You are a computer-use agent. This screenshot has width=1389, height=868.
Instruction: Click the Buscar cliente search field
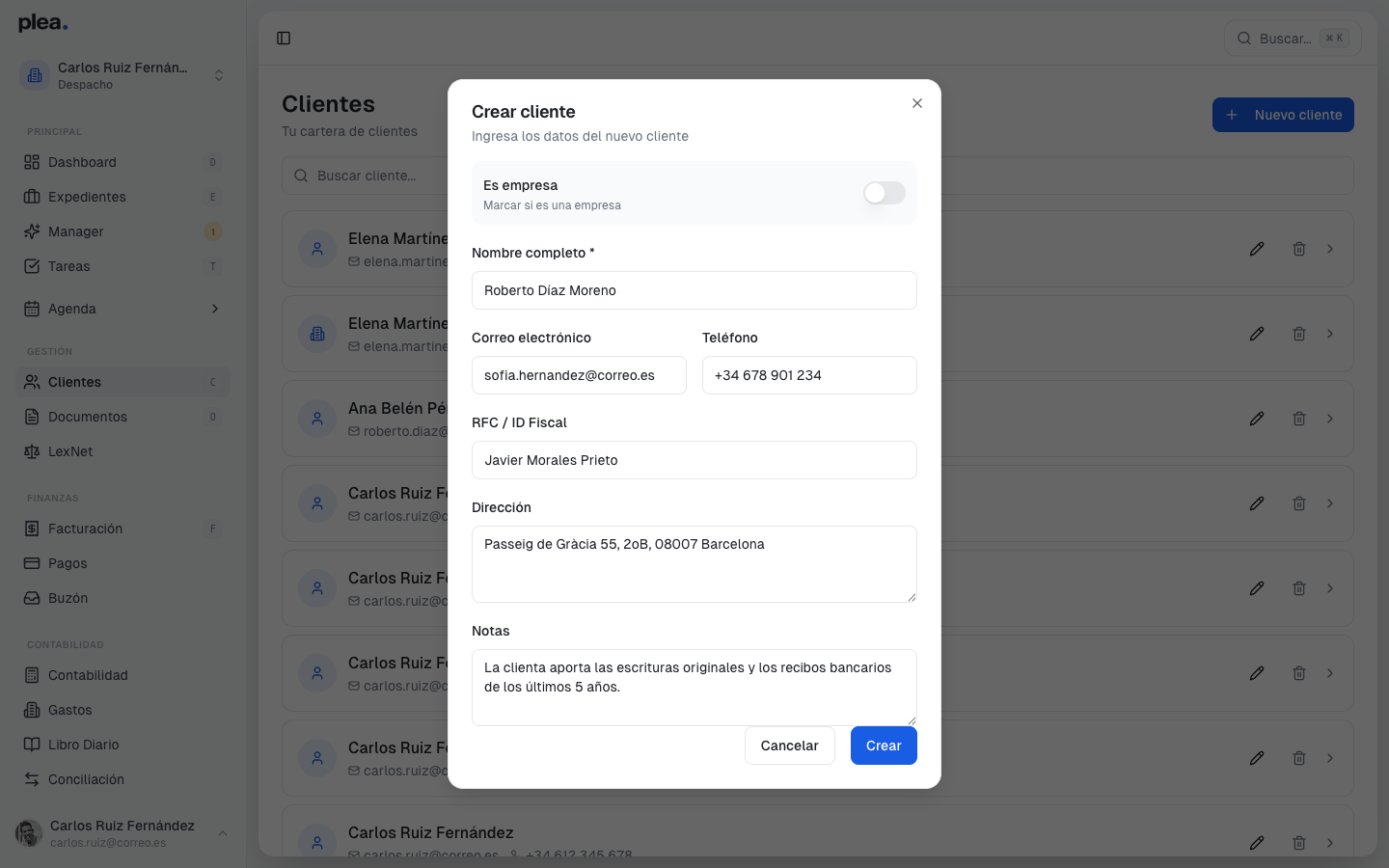pyautogui.click(x=818, y=176)
